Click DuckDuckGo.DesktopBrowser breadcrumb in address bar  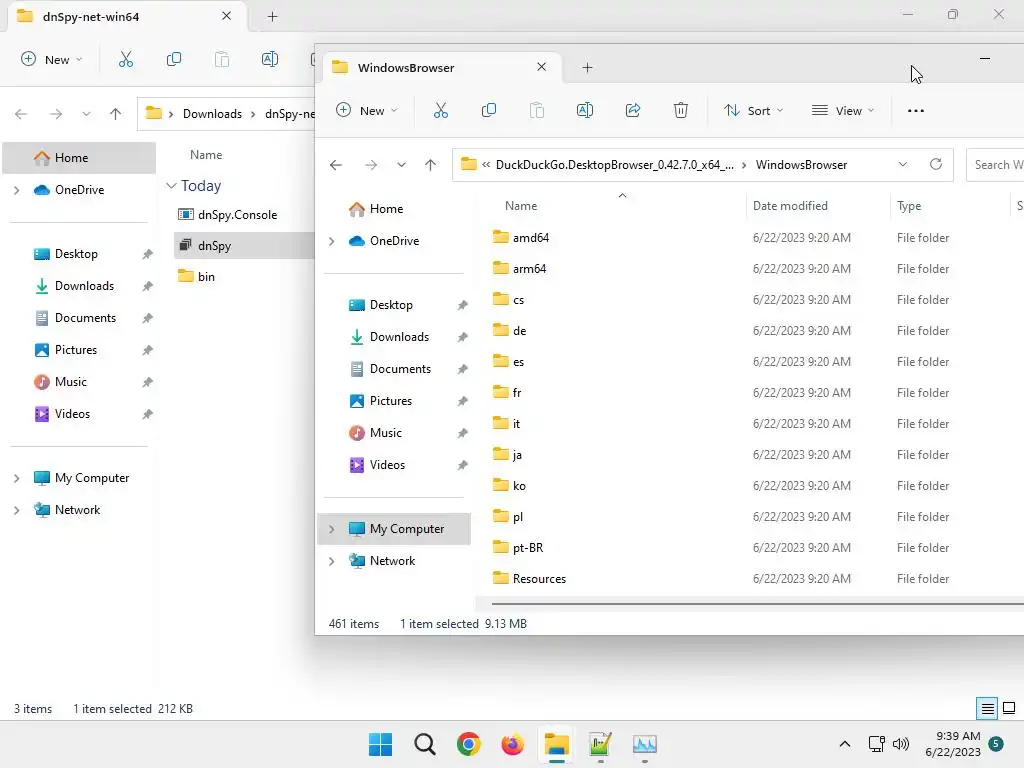tap(615, 165)
